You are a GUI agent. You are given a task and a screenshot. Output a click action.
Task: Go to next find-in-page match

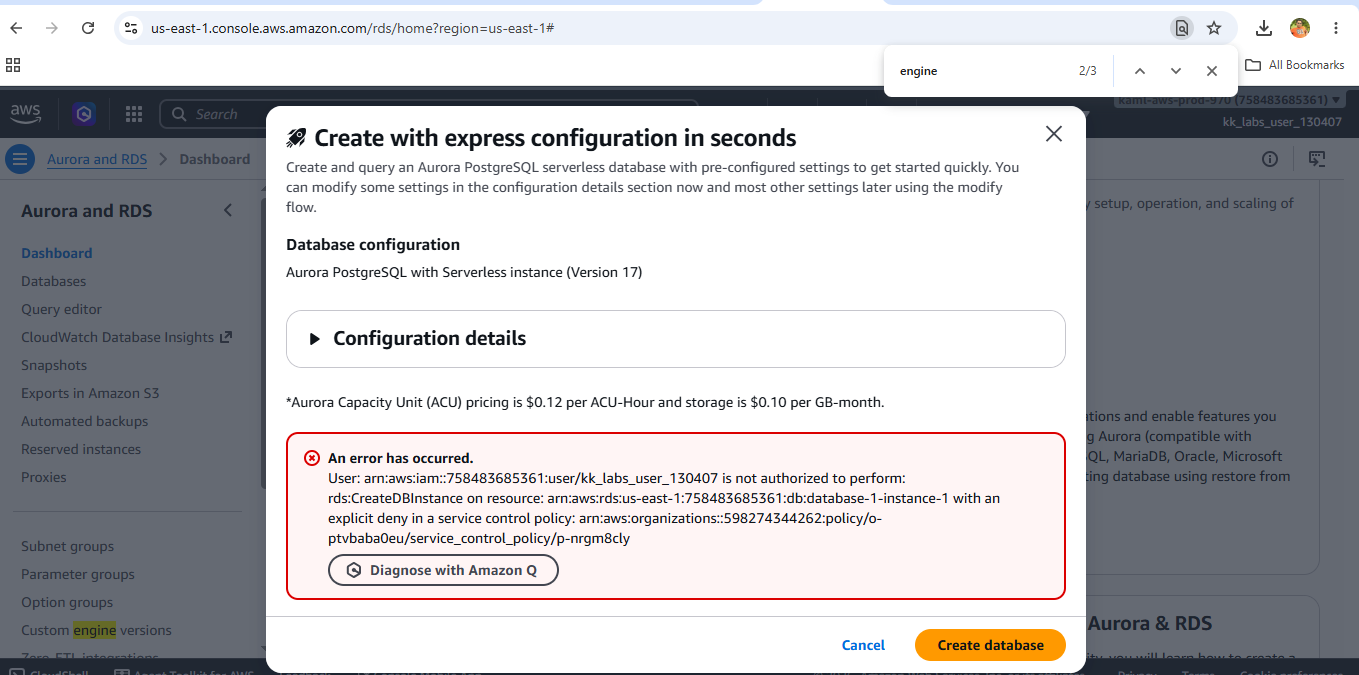click(1176, 71)
